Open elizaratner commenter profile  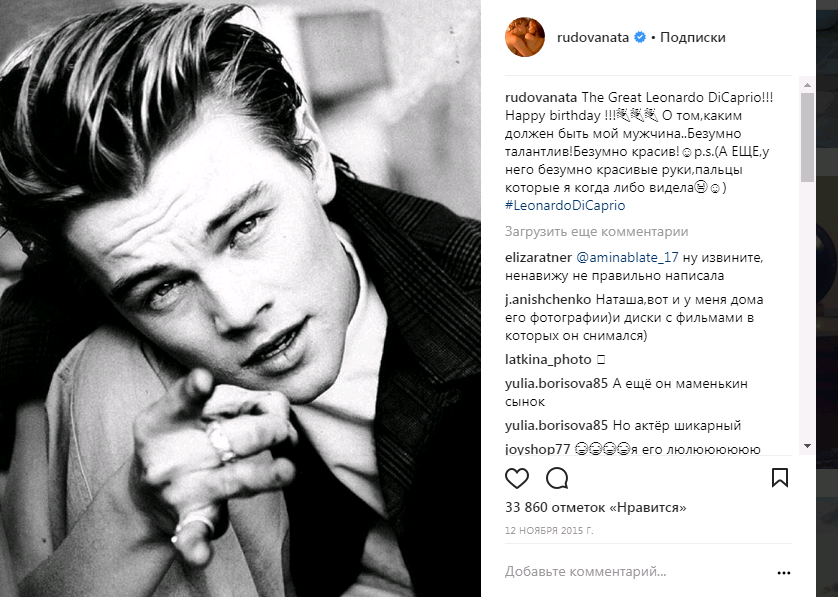(538, 257)
